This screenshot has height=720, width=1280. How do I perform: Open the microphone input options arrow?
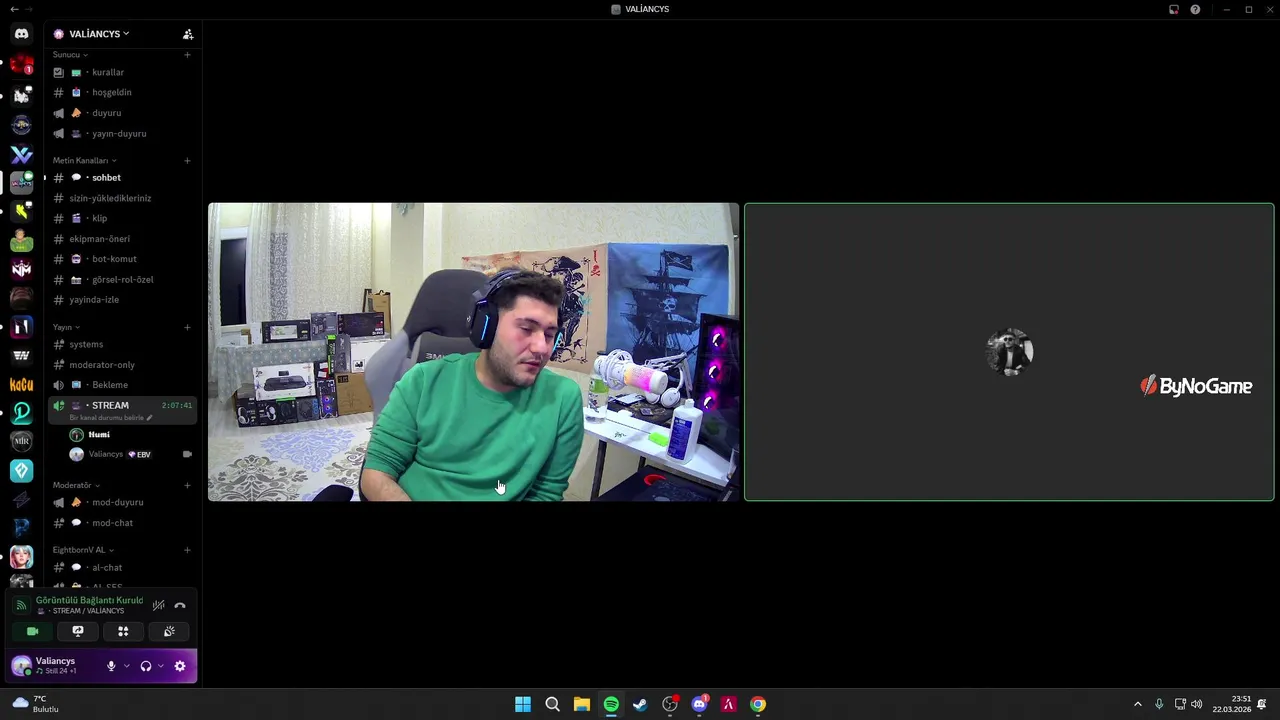pyautogui.click(x=126, y=666)
